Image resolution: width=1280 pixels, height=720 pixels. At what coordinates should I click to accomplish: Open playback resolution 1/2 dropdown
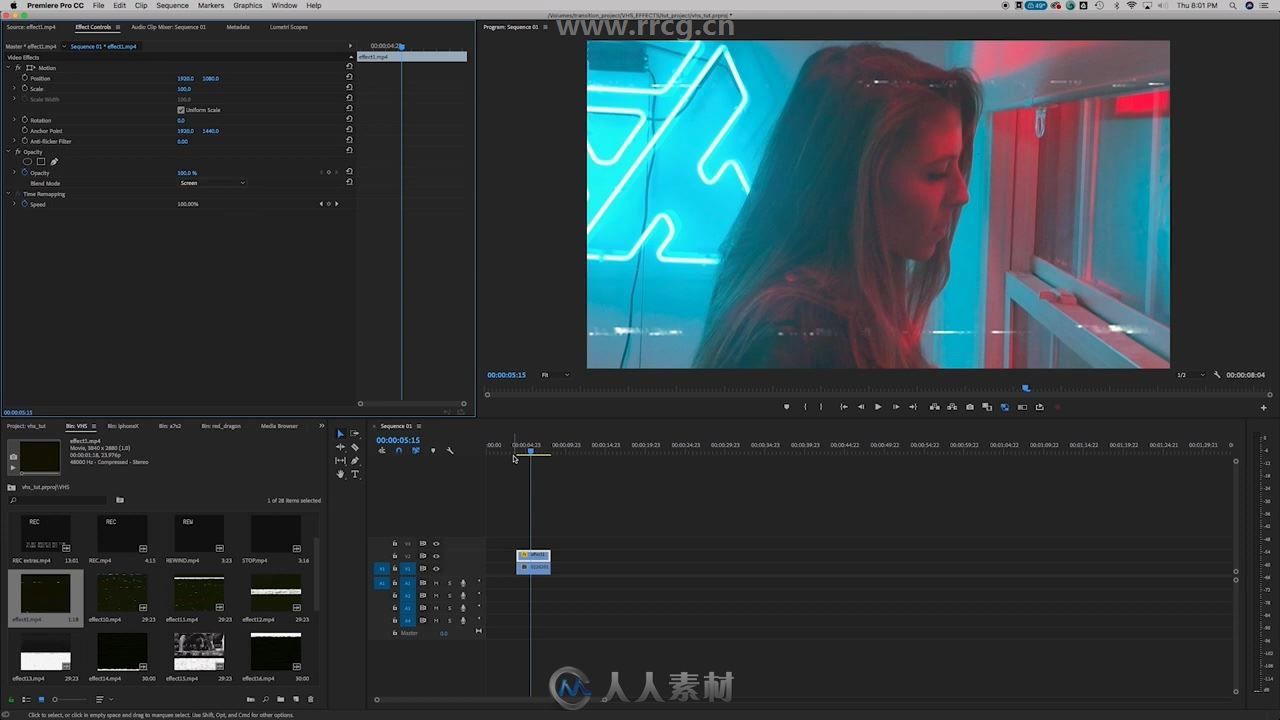(x=1190, y=375)
